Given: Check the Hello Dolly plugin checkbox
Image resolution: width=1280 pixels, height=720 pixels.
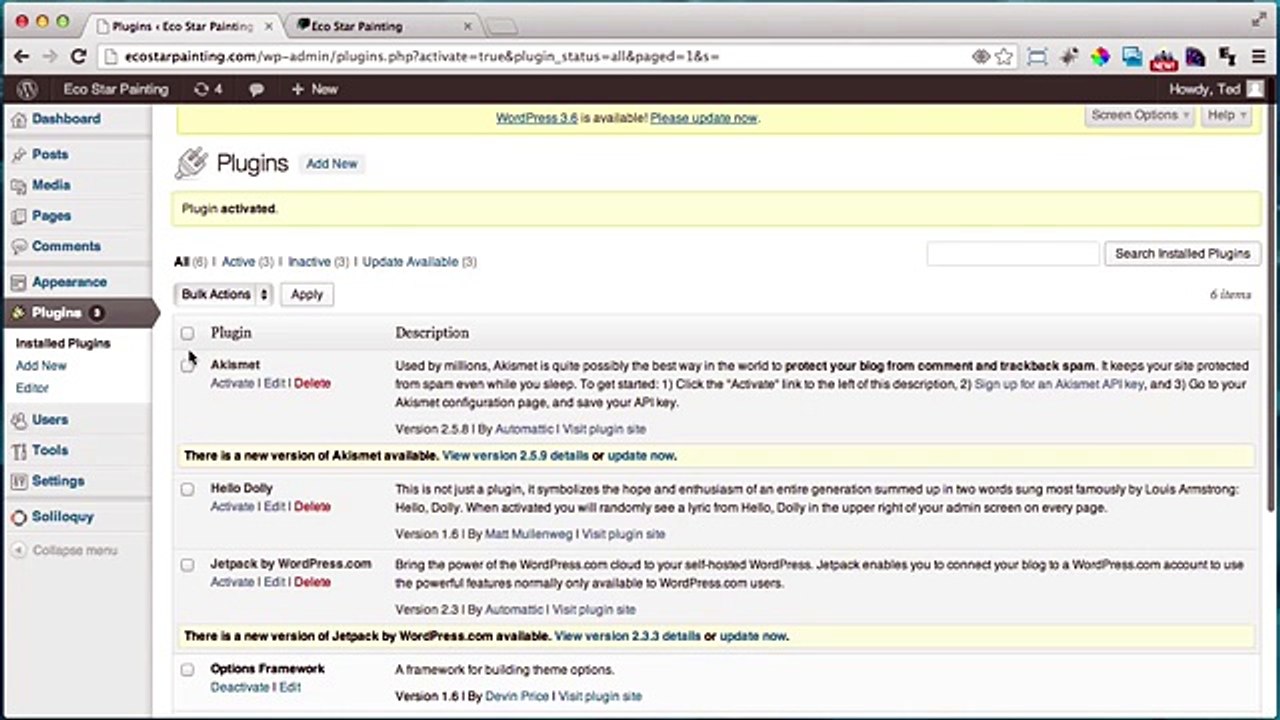Looking at the screenshot, I should click(x=187, y=489).
